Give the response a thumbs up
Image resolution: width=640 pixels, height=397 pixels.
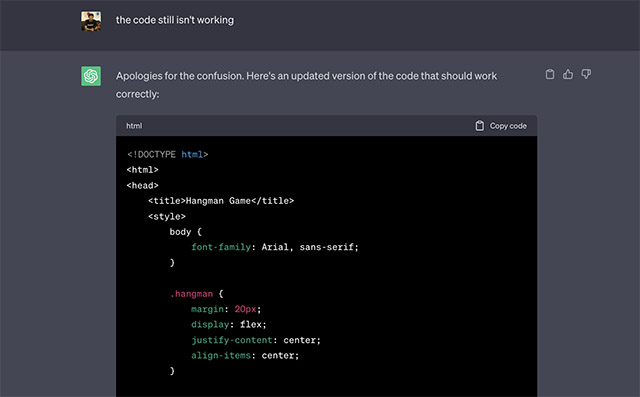coord(568,74)
